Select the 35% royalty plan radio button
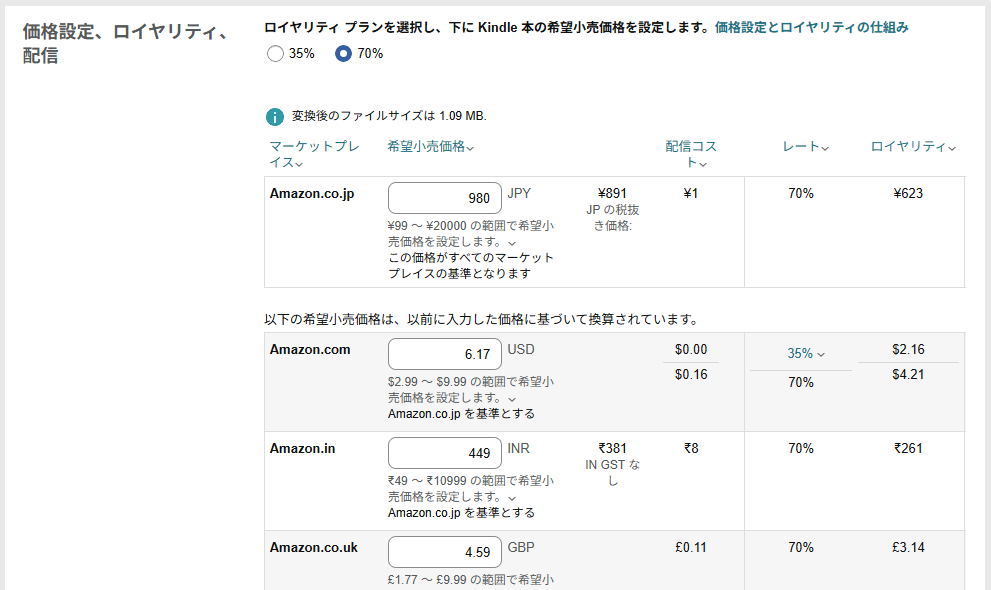This screenshot has width=991, height=590. click(275, 54)
